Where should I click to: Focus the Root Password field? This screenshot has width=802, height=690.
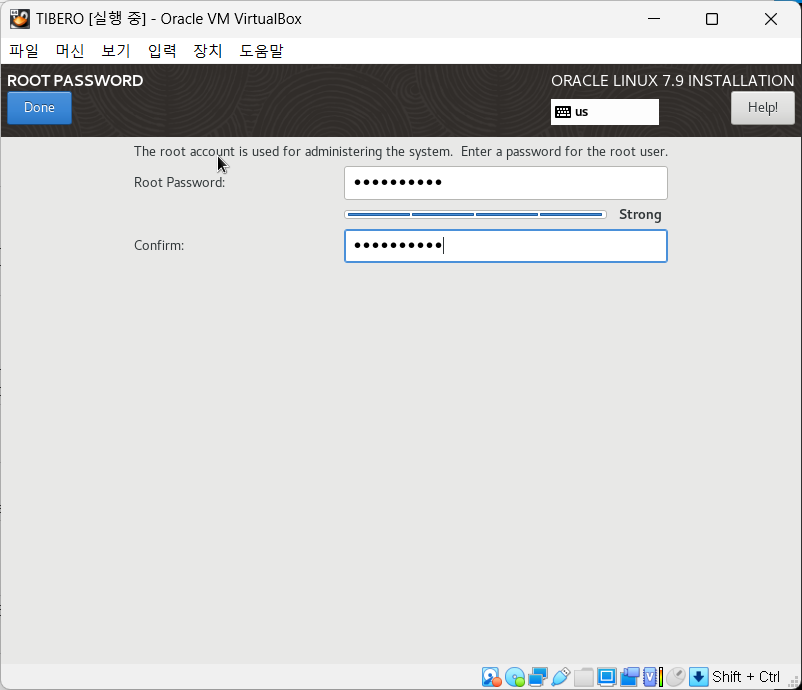(x=505, y=183)
